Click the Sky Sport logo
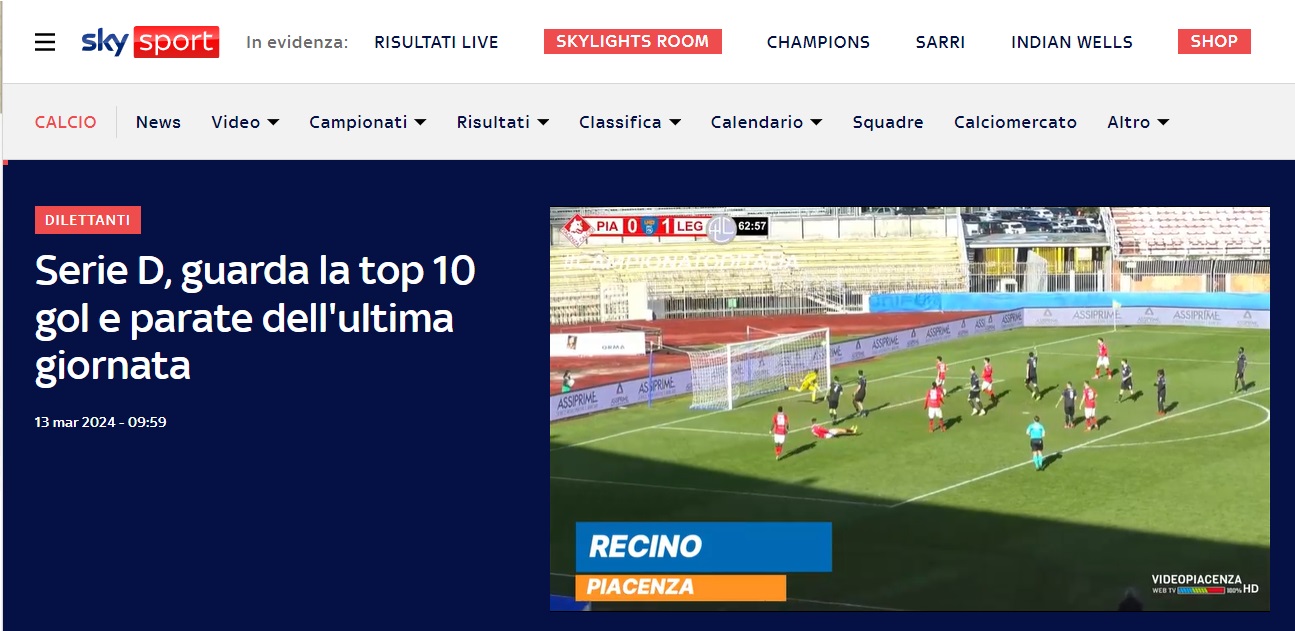Image resolution: width=1295 pixels, height=631 pixels. (150, 42)
